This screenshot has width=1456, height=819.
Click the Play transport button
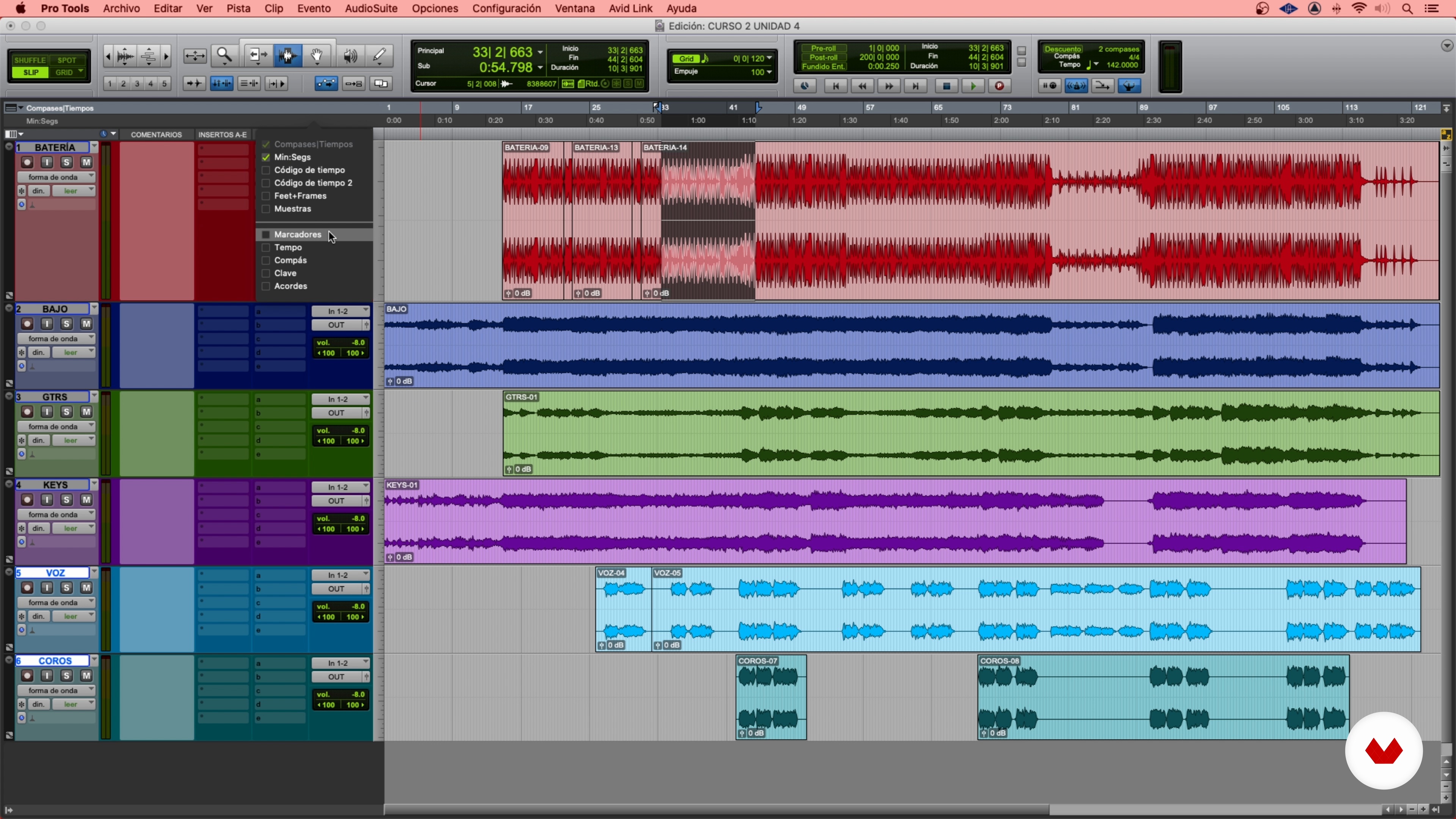[x=973, y=86]
